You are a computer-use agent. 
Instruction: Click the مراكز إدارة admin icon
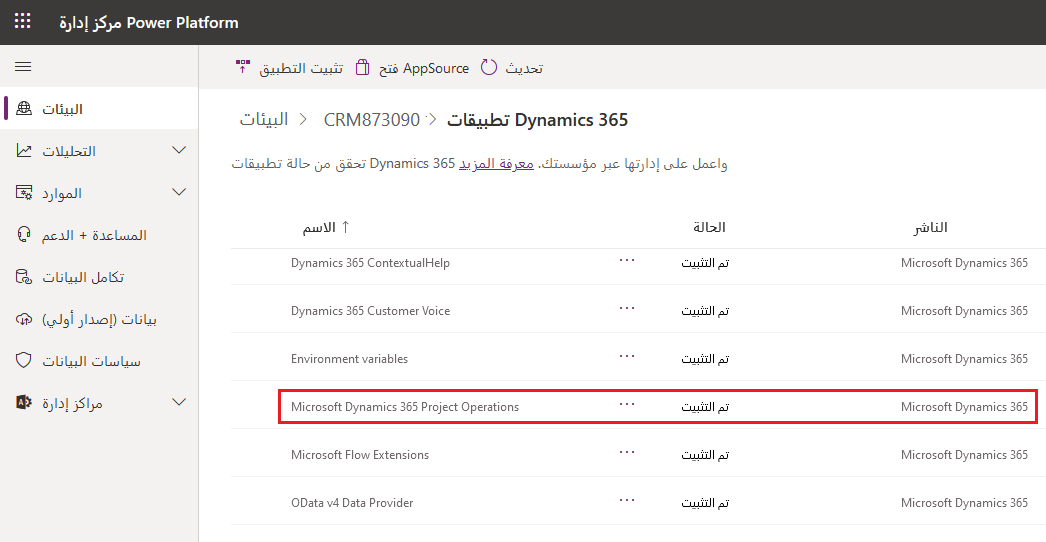(x=24, y=403)
